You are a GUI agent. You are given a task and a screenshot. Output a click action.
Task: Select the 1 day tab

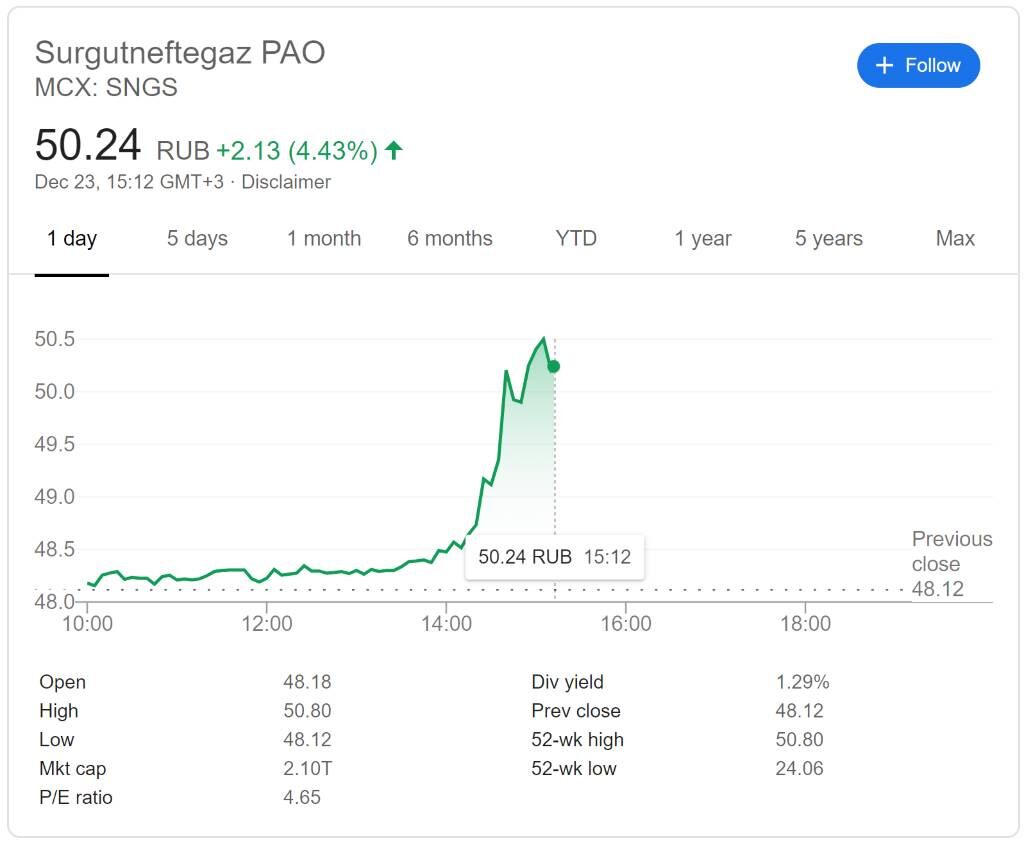[x=72, y=239]
